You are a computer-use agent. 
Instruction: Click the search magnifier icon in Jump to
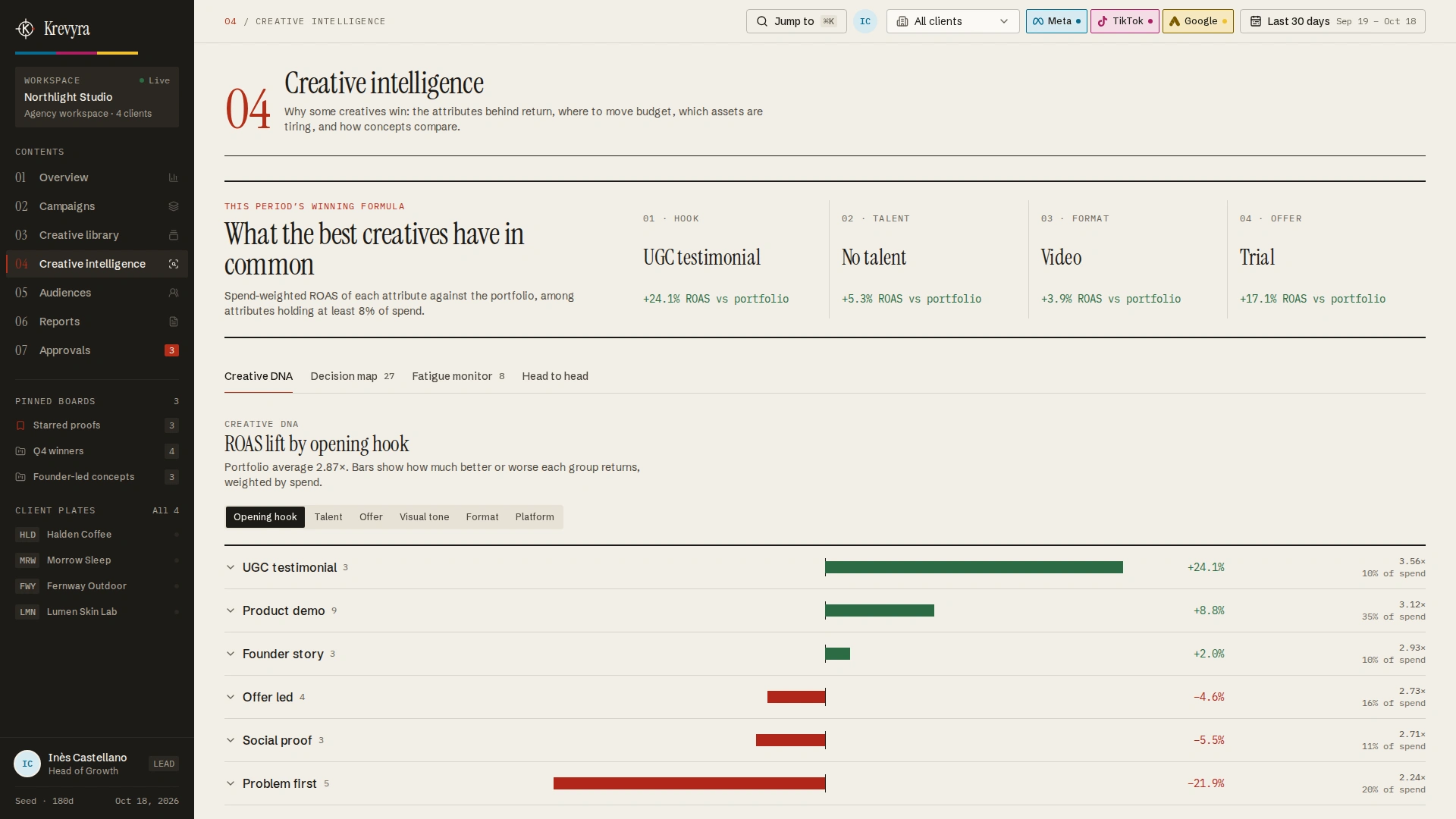click(x=762, y=21)
